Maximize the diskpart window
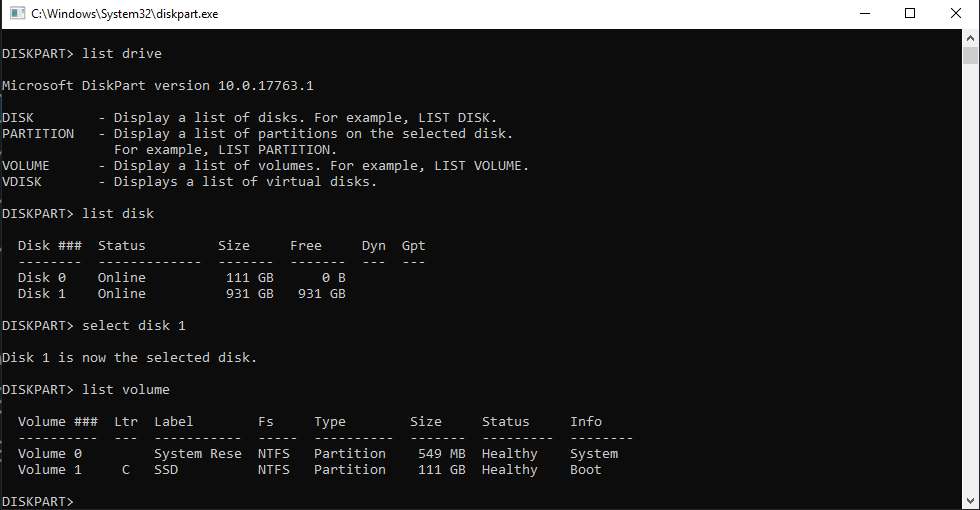Viewport: 980px width, 510px height. (x=910, y=13)
